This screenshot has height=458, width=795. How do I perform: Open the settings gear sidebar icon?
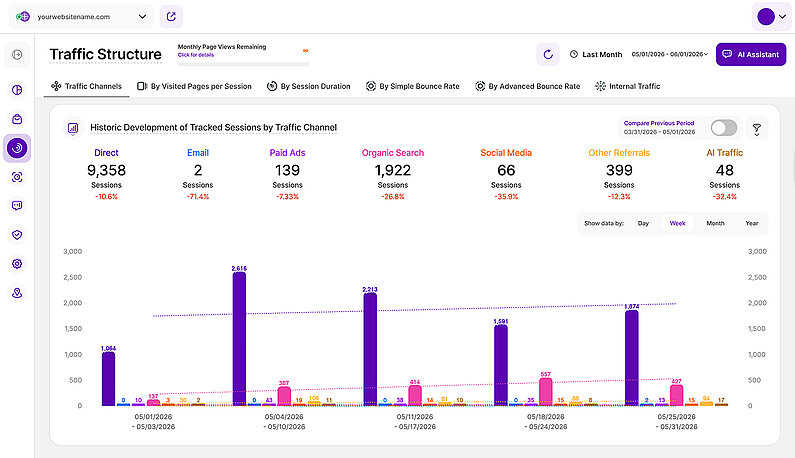click(17, 264)
